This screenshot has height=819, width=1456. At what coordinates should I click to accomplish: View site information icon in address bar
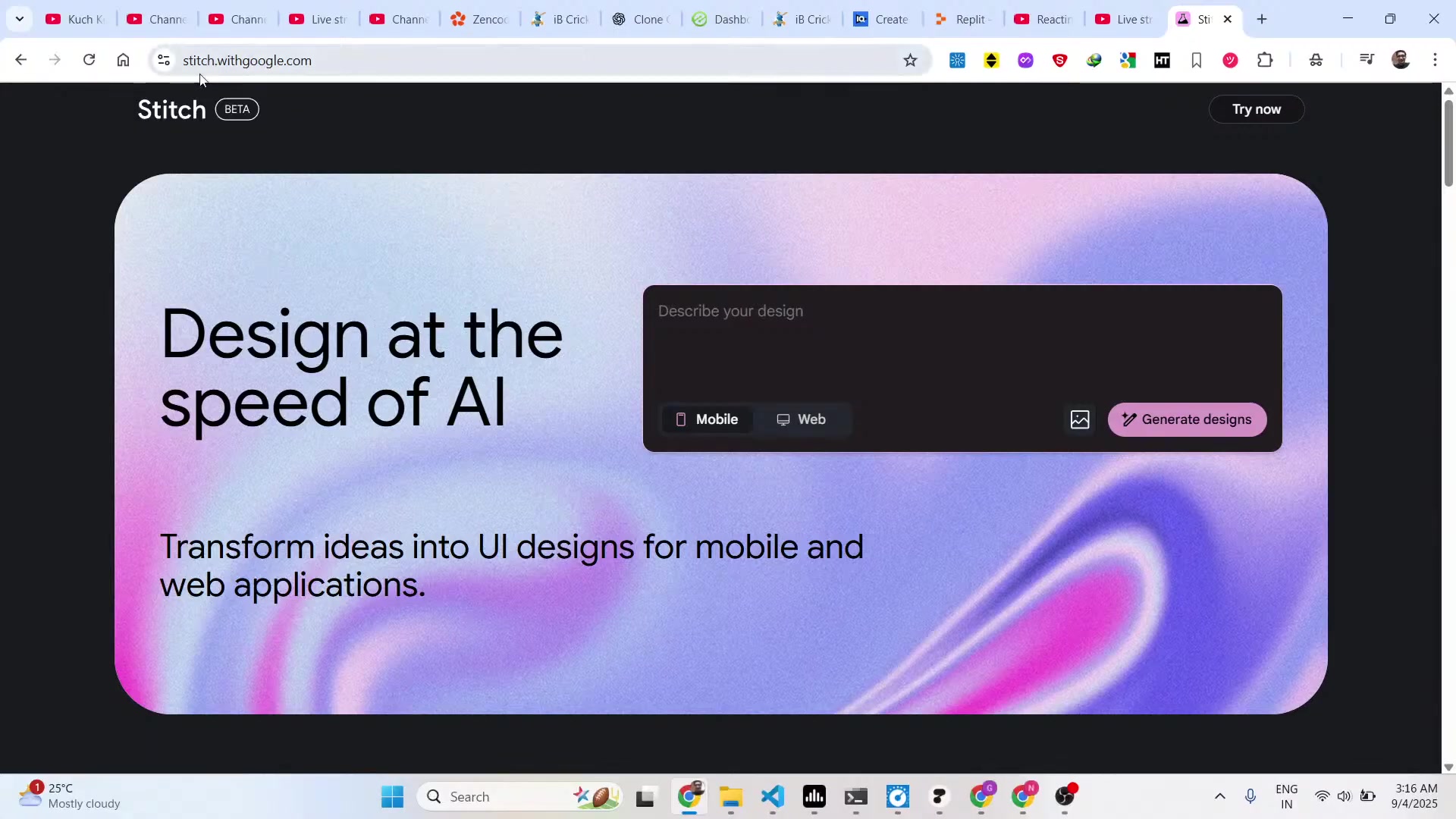coord(163,60)
